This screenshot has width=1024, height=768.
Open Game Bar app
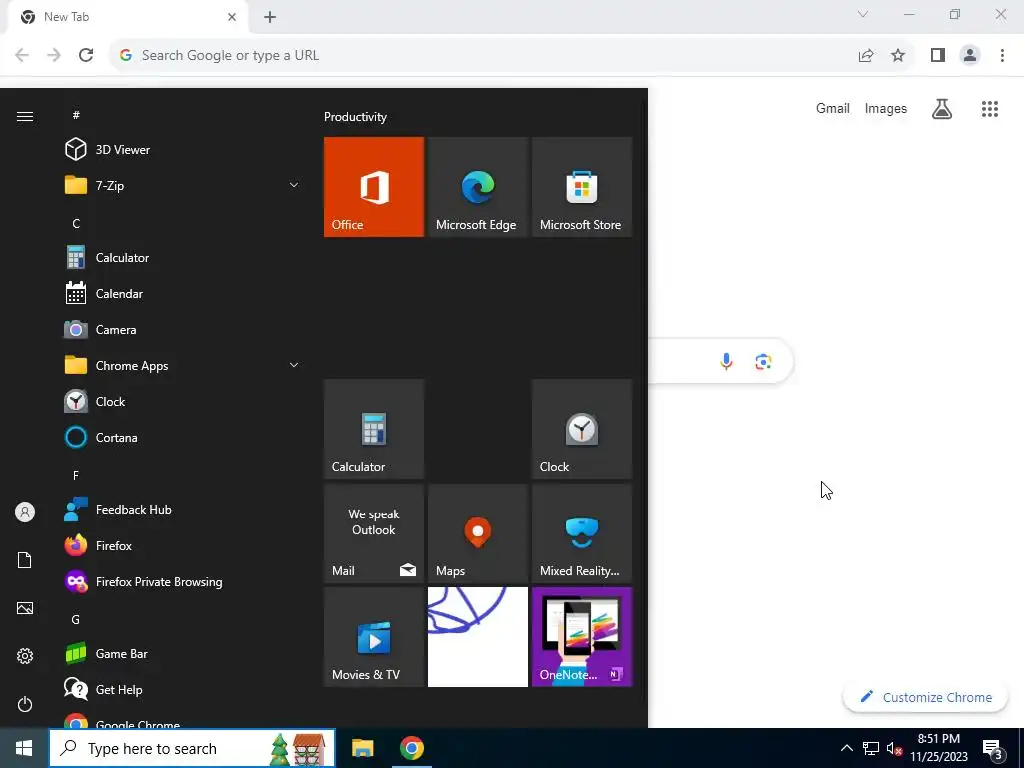click(x=183, y=654)
